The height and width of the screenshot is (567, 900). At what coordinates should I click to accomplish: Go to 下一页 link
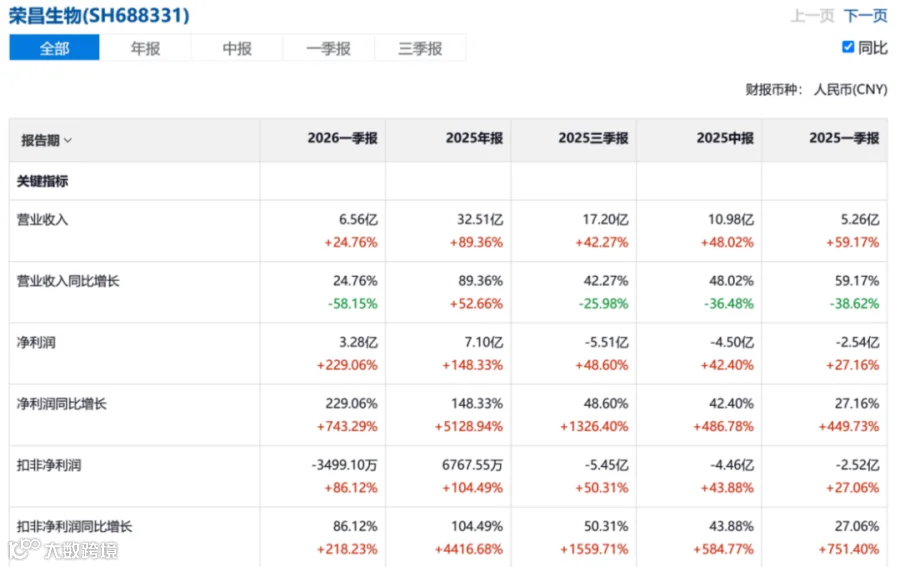866,15
